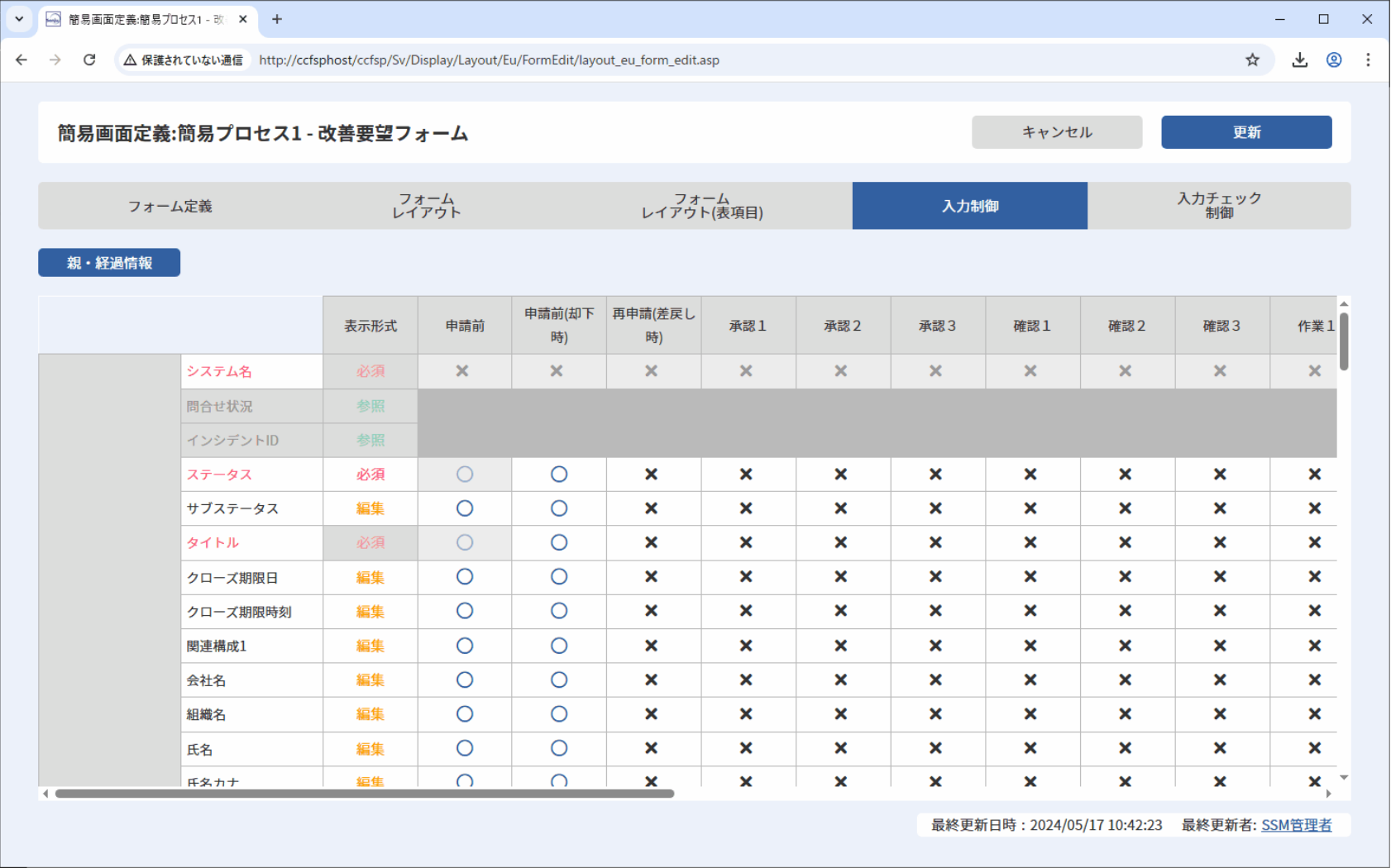Click 作業1 X mark for 組織名
The image size is (1391, 868).
tap(1315, 714)
